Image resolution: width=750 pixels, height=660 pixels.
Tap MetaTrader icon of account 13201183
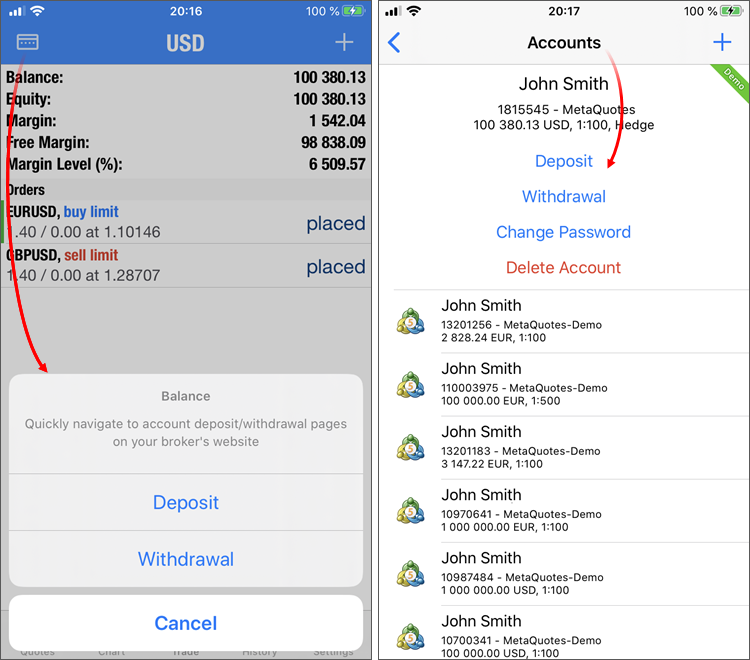(410, 448)
